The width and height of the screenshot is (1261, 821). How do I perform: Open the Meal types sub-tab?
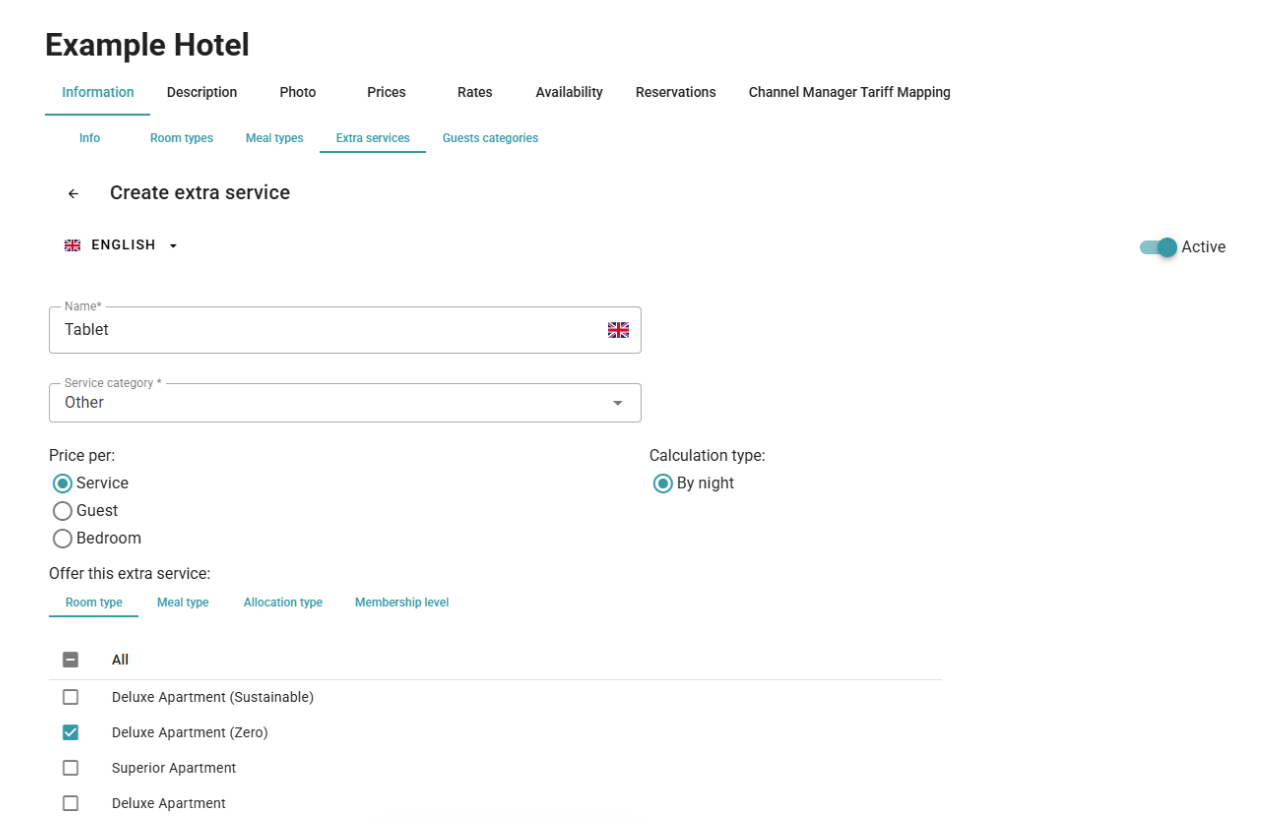[275, 138]
